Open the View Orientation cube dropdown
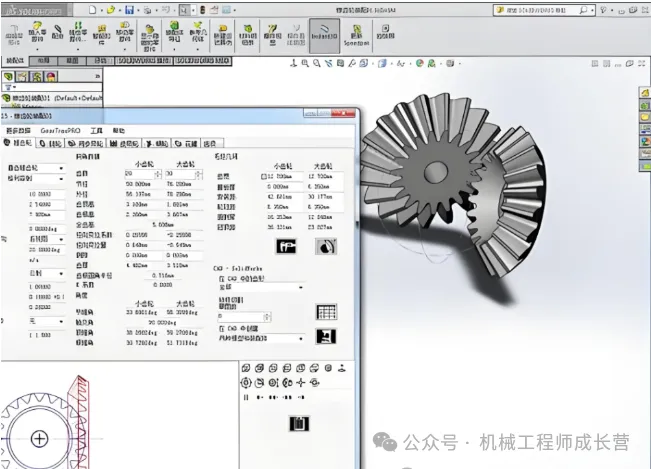This screenshot has width=651, height=469. pyautogui.click(x=364, y=64)
